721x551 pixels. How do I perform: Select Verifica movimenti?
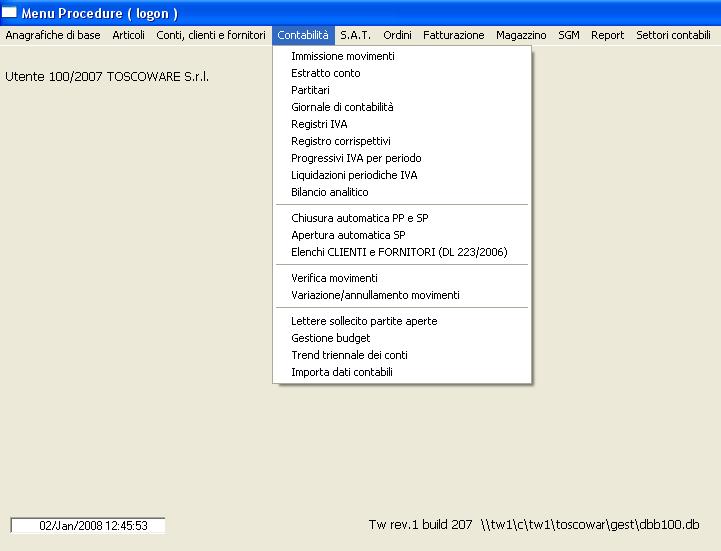[402, 278]
